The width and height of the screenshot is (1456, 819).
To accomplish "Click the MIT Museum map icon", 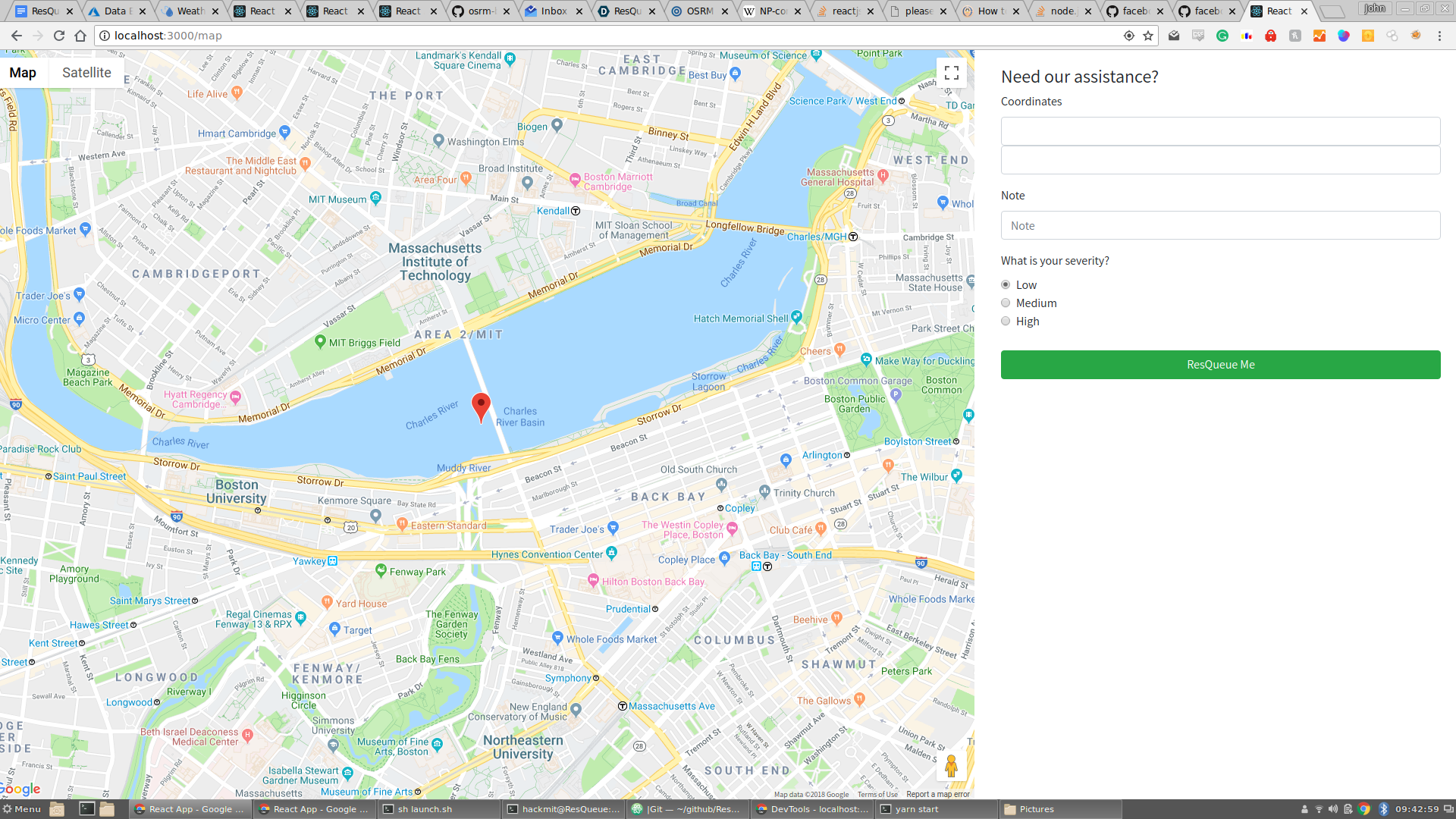I will [x=376, y=198].
